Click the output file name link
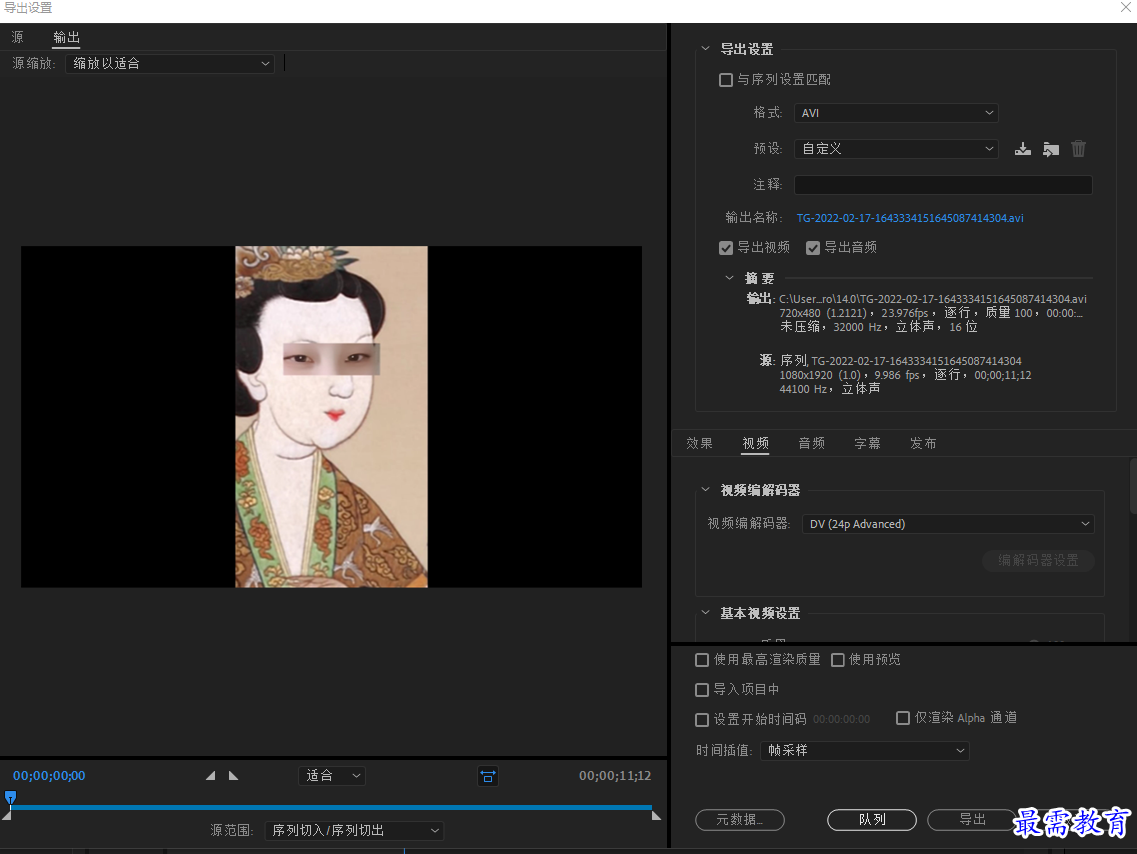This screenshot has height=854, width=1137. pos(910,218)
